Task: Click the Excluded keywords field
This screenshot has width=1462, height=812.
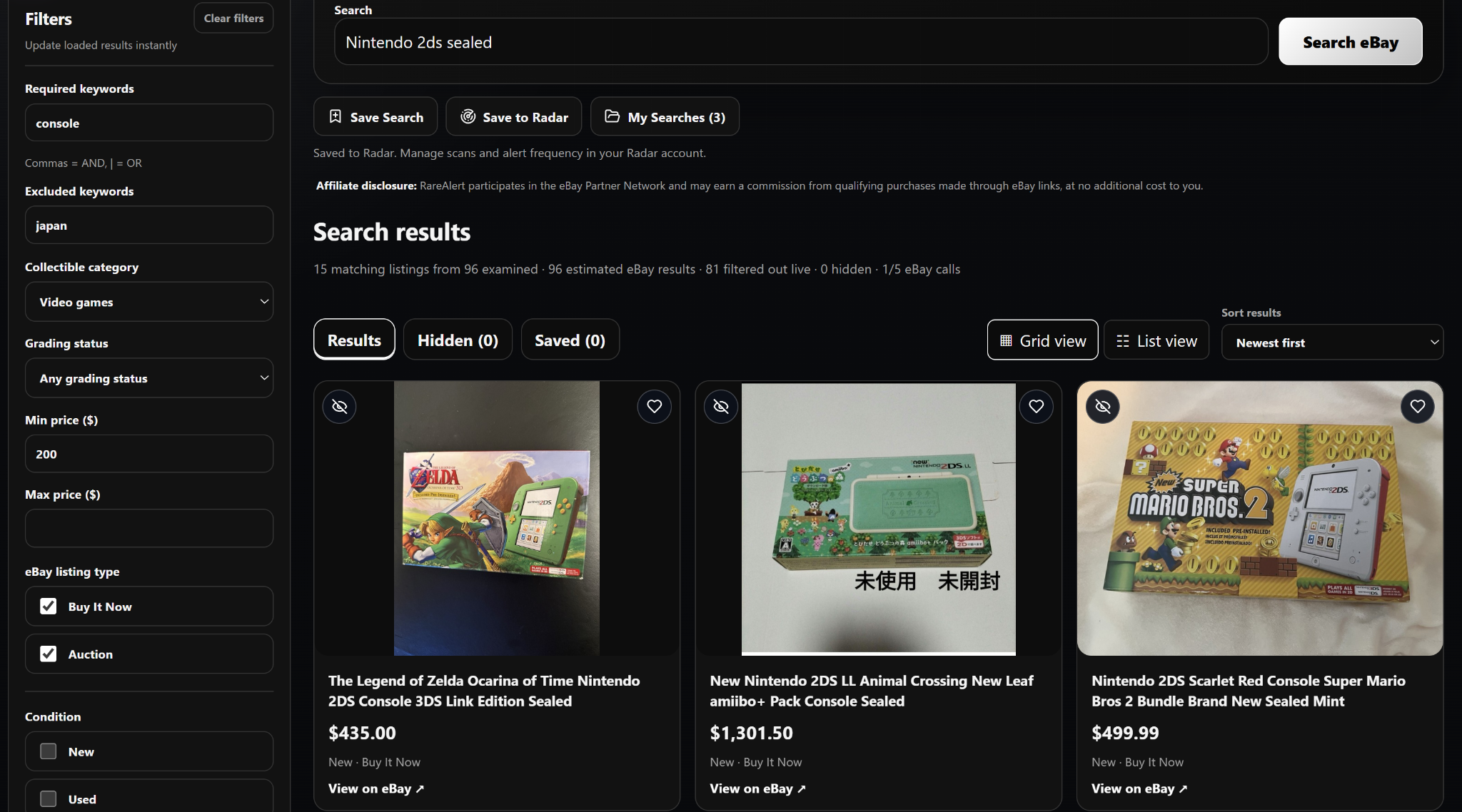Action: tap(149, 225)
